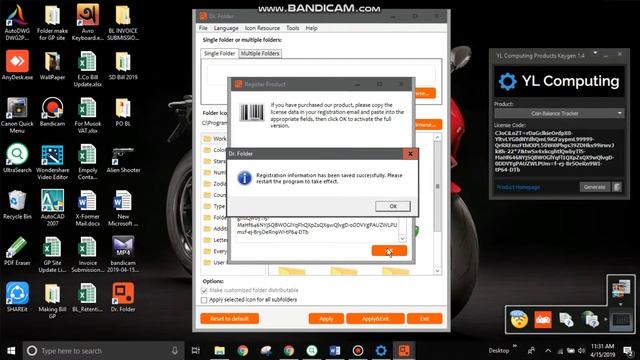Click OK in the Dr. Folder message box
This screenshot has height=360, width=640.
(393, 206)
